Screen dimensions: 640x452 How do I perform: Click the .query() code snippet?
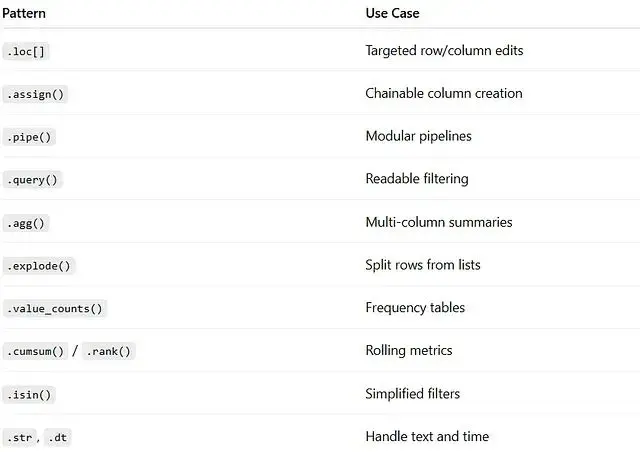[33, 180]
